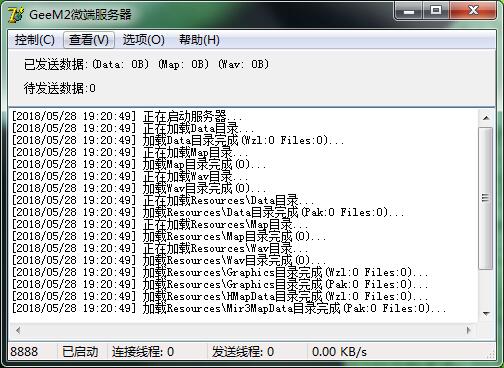Select log line 正在加载Map目录...
The width and height of the screenshot is (504, 368).
130,152
